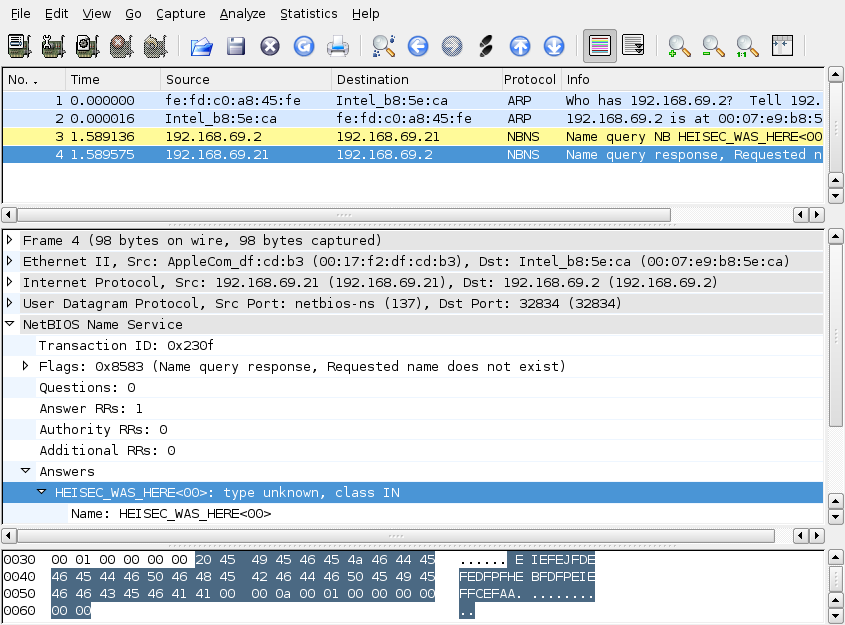Reload the current capture file
The image size is (845, 625).
pyautogui.click(x=304, y=46)
